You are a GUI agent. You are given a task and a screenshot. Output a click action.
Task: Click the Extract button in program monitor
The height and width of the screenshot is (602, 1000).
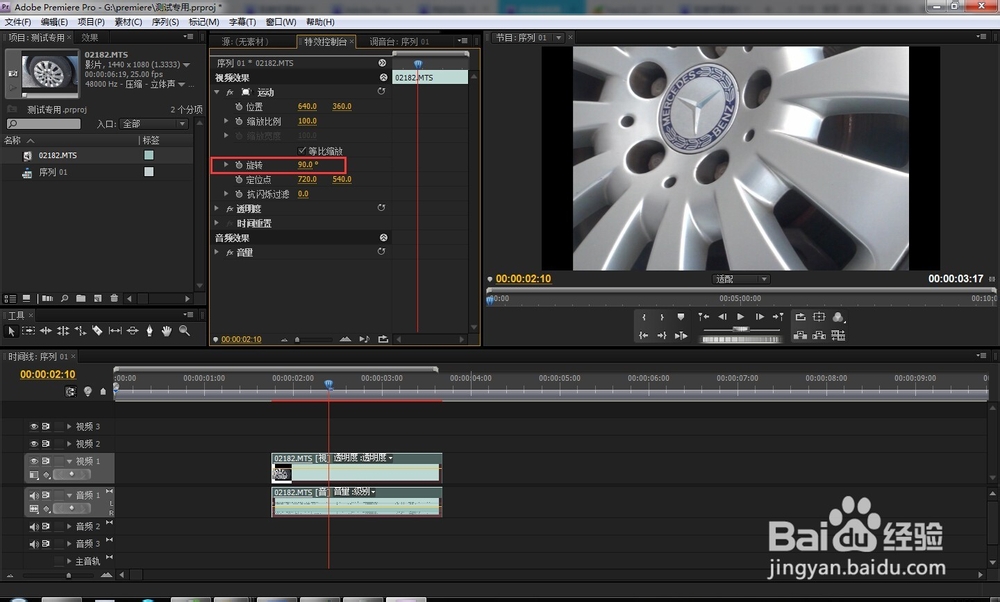click(820, 335)
